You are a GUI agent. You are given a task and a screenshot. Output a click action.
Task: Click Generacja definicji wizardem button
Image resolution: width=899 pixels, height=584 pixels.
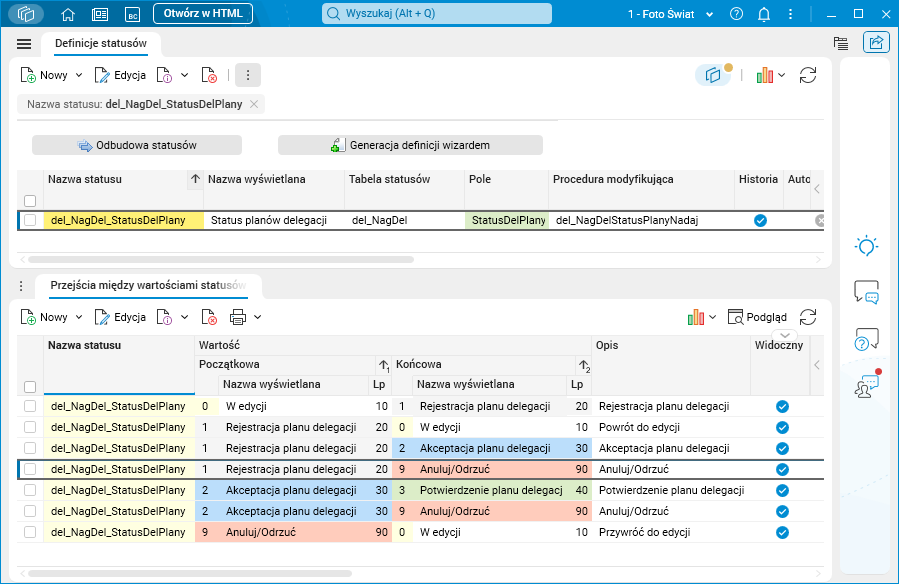point(410,145)
